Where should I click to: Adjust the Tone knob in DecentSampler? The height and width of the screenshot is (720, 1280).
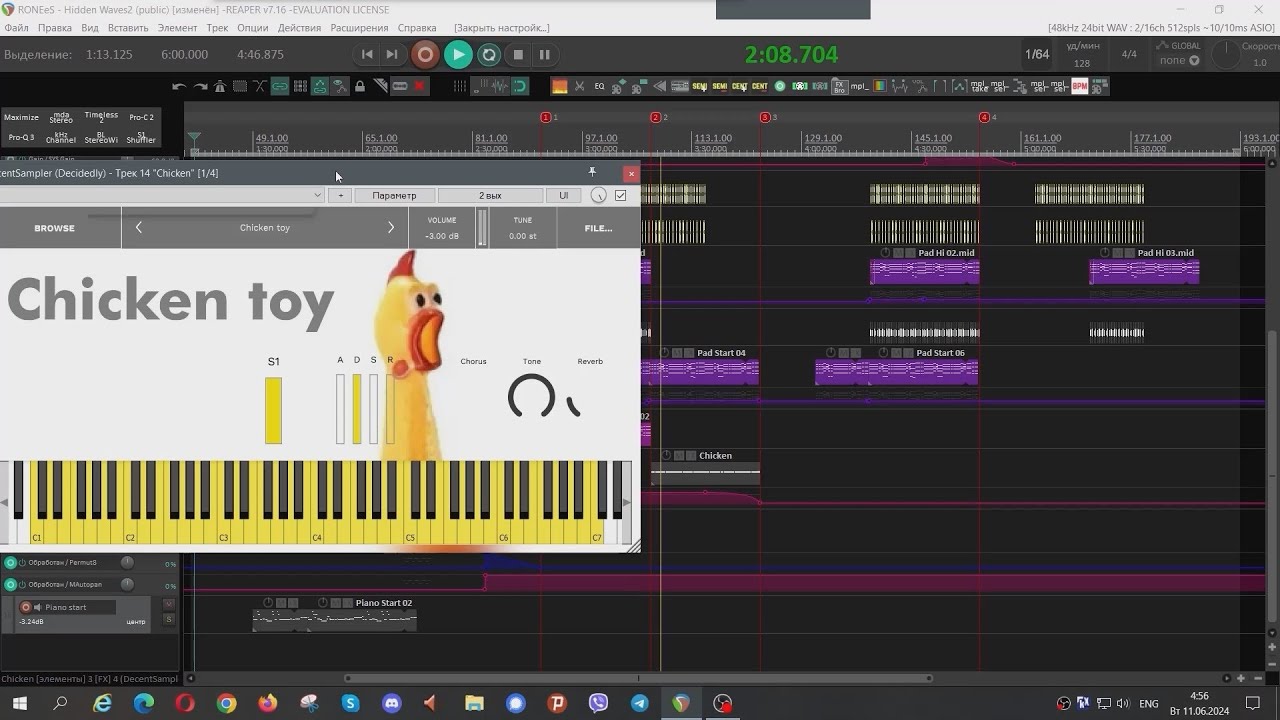coord(531,397)
